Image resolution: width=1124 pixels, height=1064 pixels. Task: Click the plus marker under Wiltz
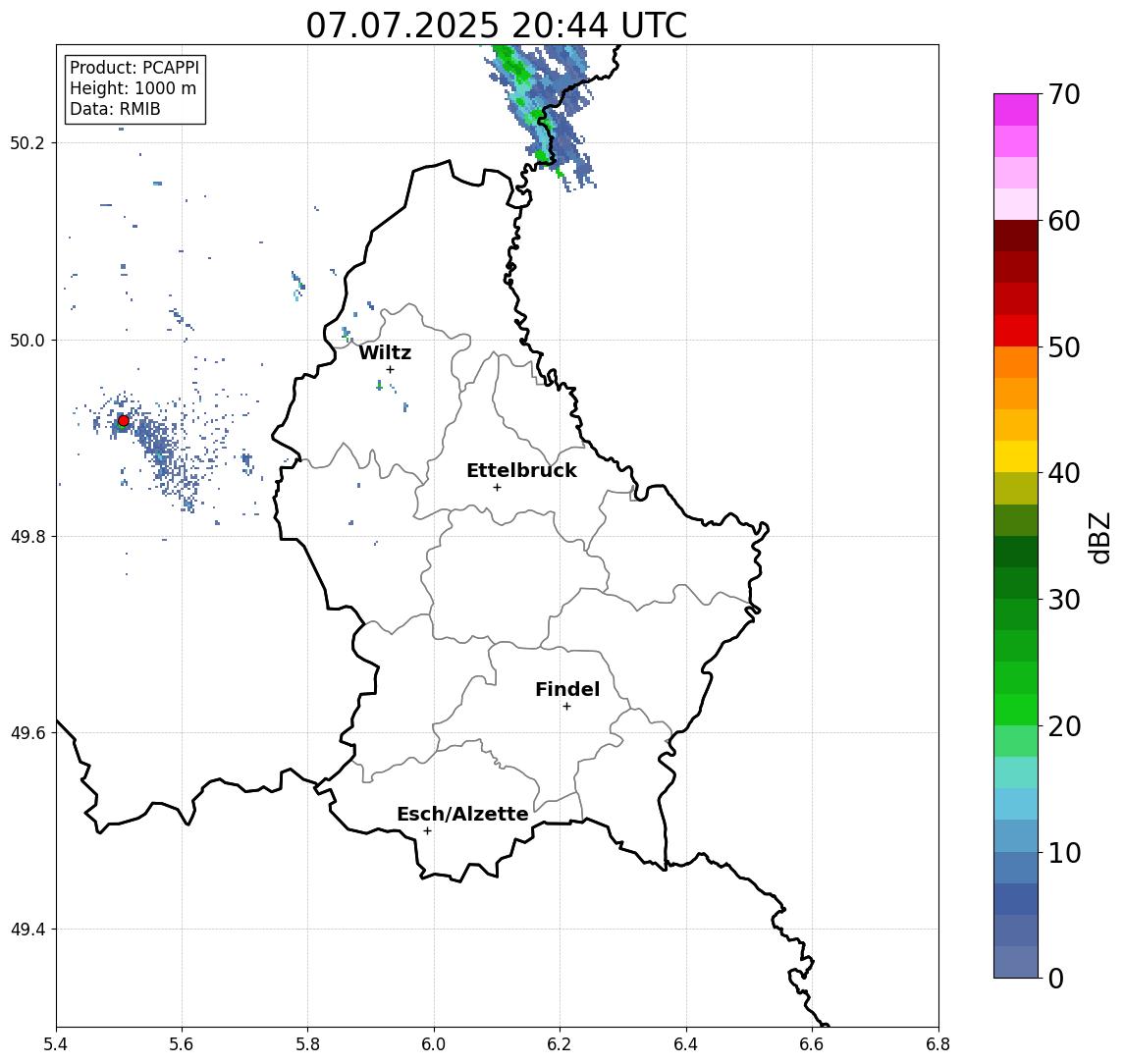390,369
